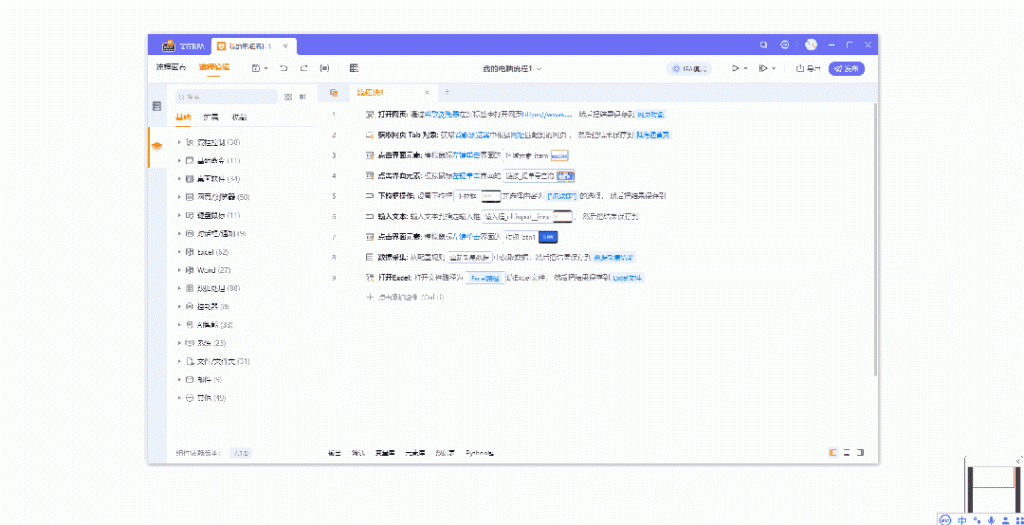Open the document icon atop the left sidebar
The width and height of the screenshot is (1024, 525).
point(157,106)
